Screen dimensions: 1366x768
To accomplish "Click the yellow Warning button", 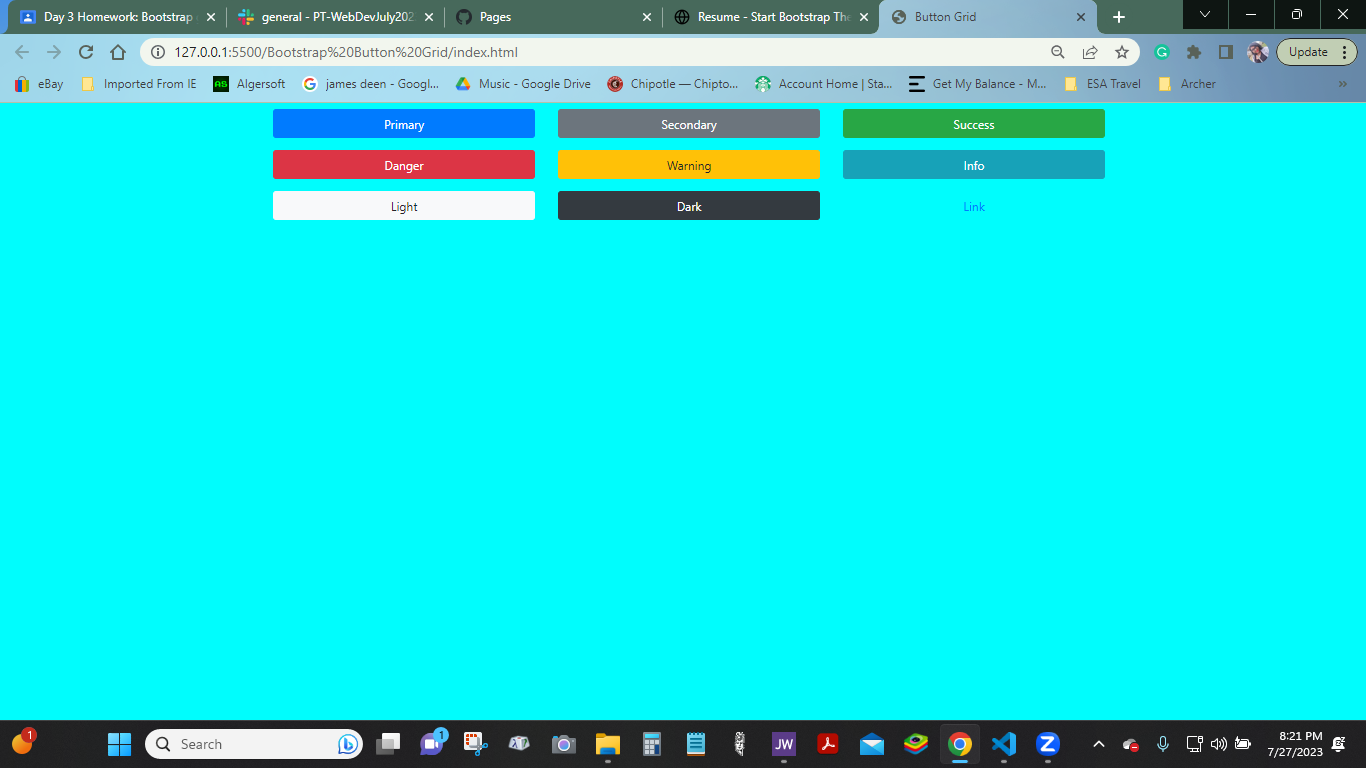I will pos(689,165).
